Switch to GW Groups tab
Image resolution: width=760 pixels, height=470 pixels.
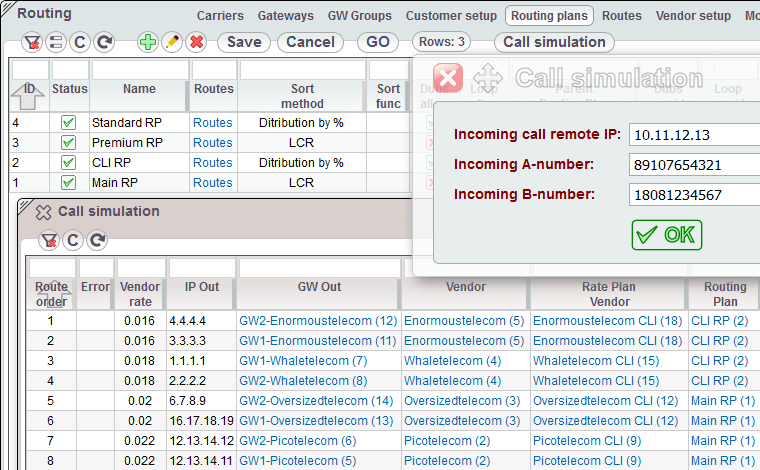pos(360,16)
